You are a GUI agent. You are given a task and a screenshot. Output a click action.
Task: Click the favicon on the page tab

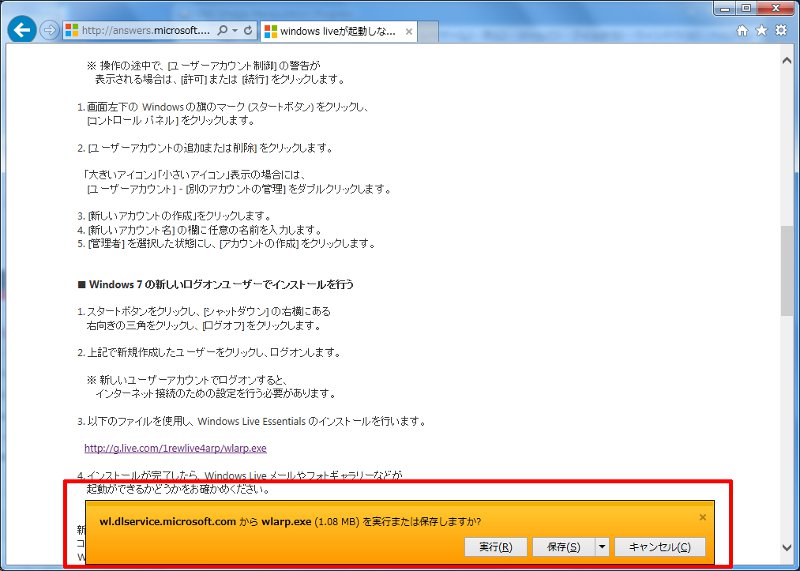(271, 32)
